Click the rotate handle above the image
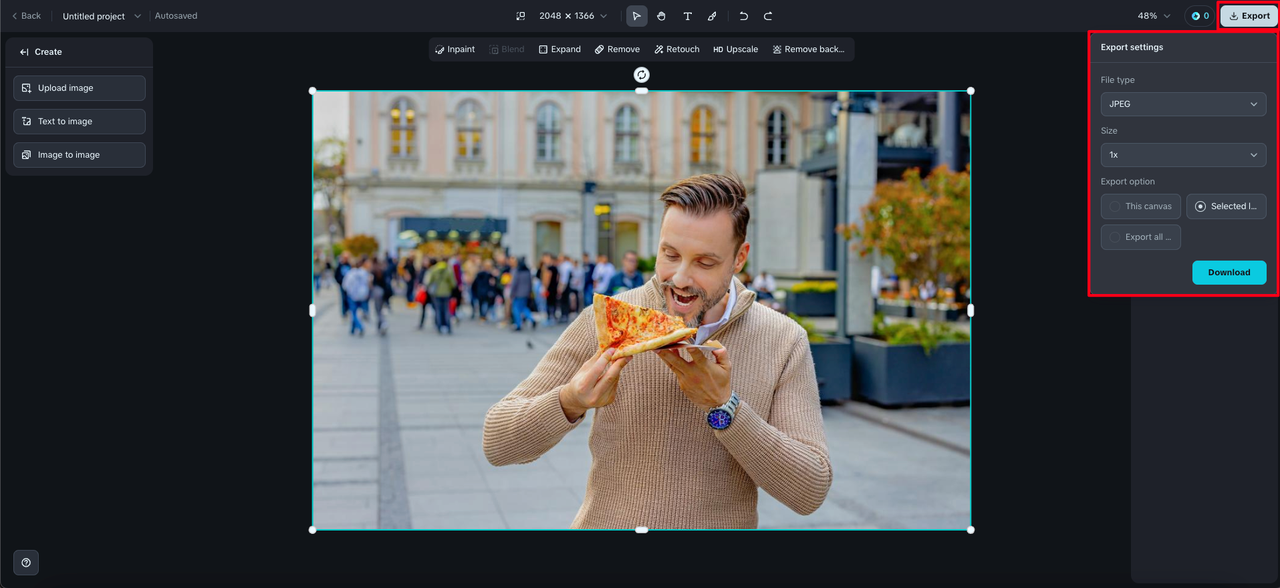 click(642, 75)
